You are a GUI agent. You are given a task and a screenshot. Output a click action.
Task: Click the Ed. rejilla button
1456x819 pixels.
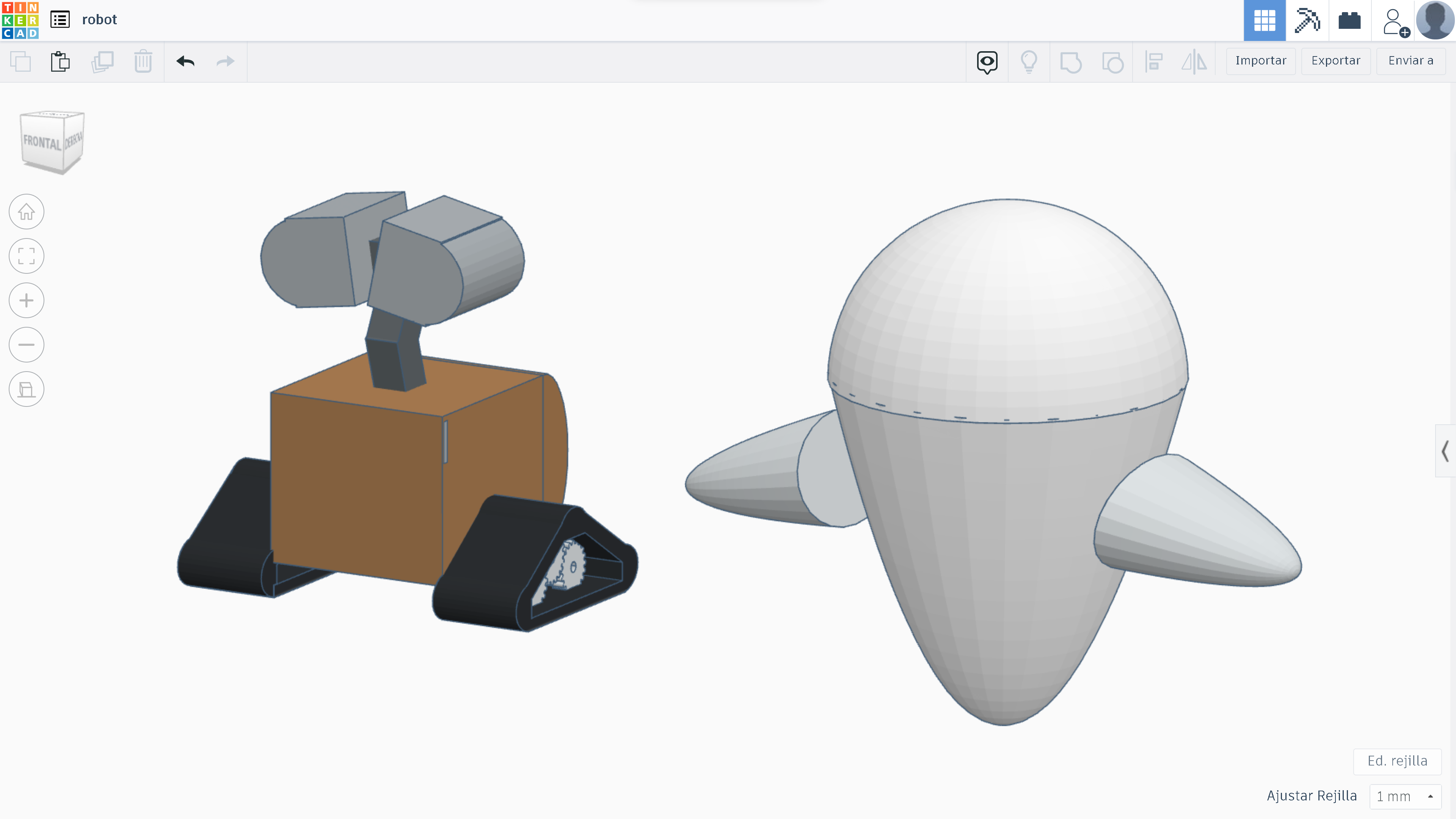(x=1397, y=761)
